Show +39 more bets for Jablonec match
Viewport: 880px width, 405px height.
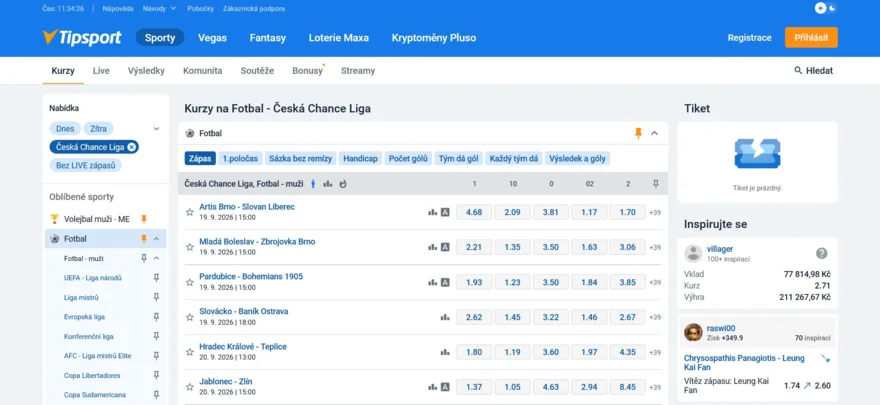coord(655,388)
